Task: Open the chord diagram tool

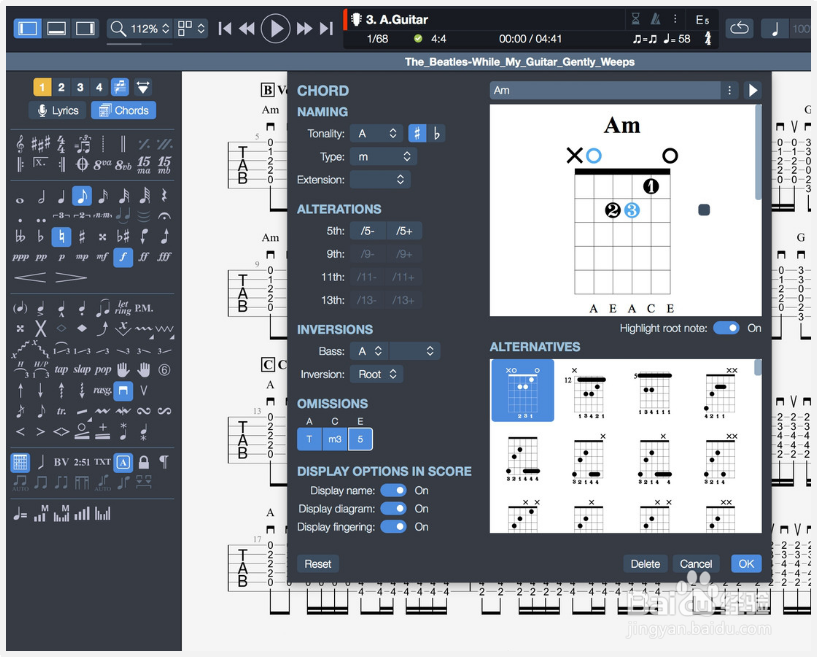Action: (x=20, y=462)
